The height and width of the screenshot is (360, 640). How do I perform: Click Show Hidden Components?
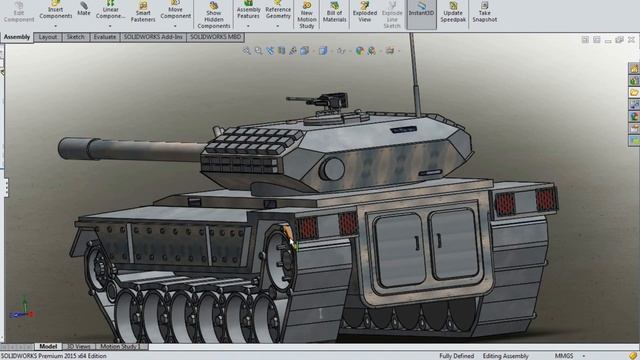(214, 16)
